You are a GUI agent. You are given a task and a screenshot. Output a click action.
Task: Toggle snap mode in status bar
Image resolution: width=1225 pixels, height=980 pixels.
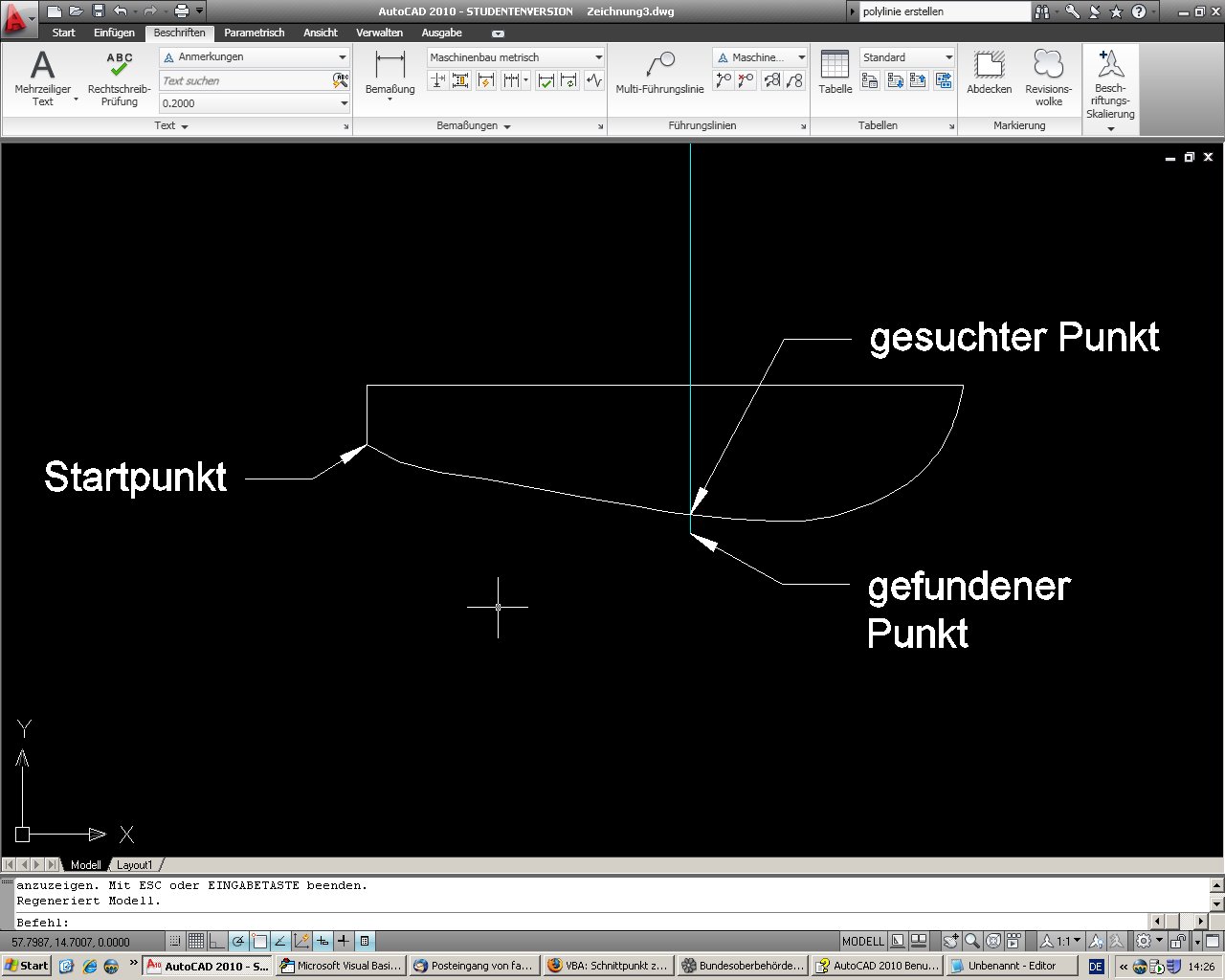pyautogui.click(x=175, y=941)
